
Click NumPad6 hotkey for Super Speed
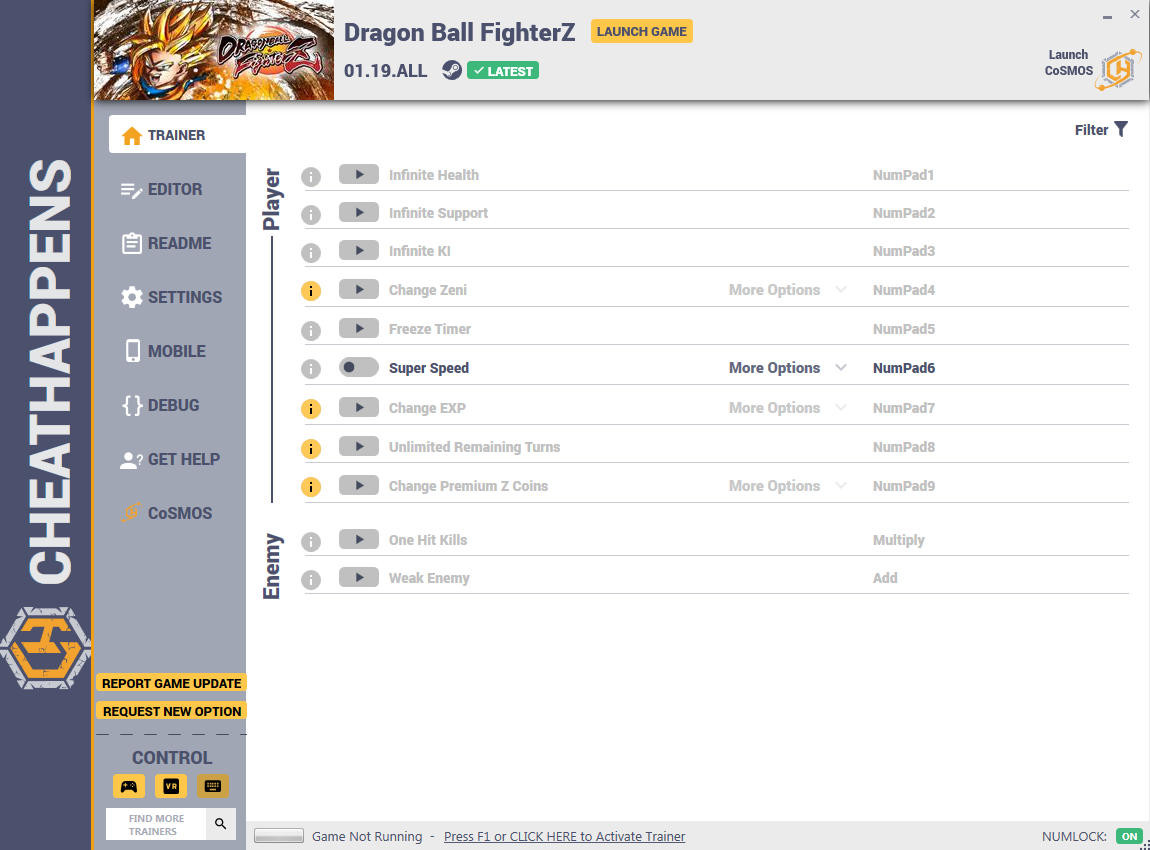click(x=904, y=368)
